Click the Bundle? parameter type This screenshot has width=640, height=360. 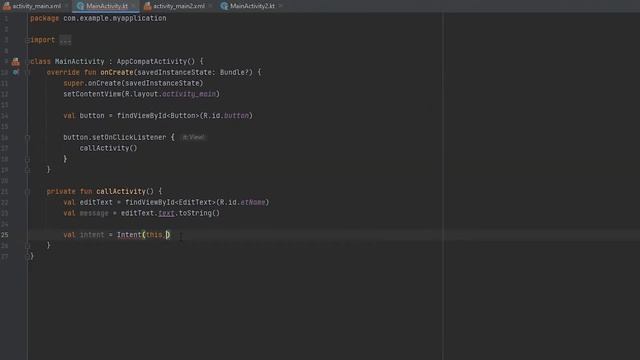click(234, 72)
